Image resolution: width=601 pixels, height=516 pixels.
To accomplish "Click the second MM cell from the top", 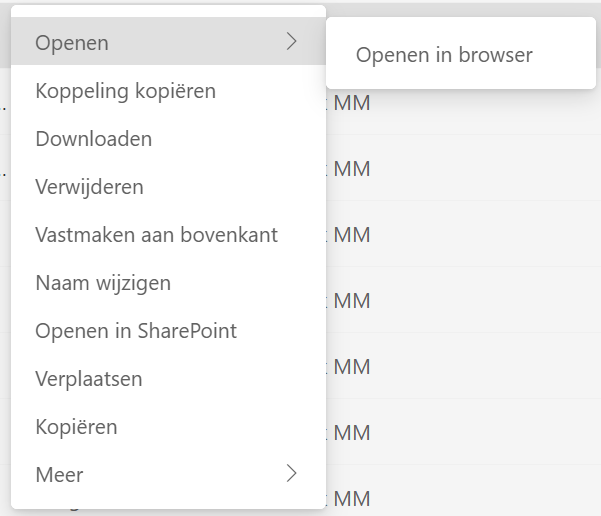I will [352, 169].
